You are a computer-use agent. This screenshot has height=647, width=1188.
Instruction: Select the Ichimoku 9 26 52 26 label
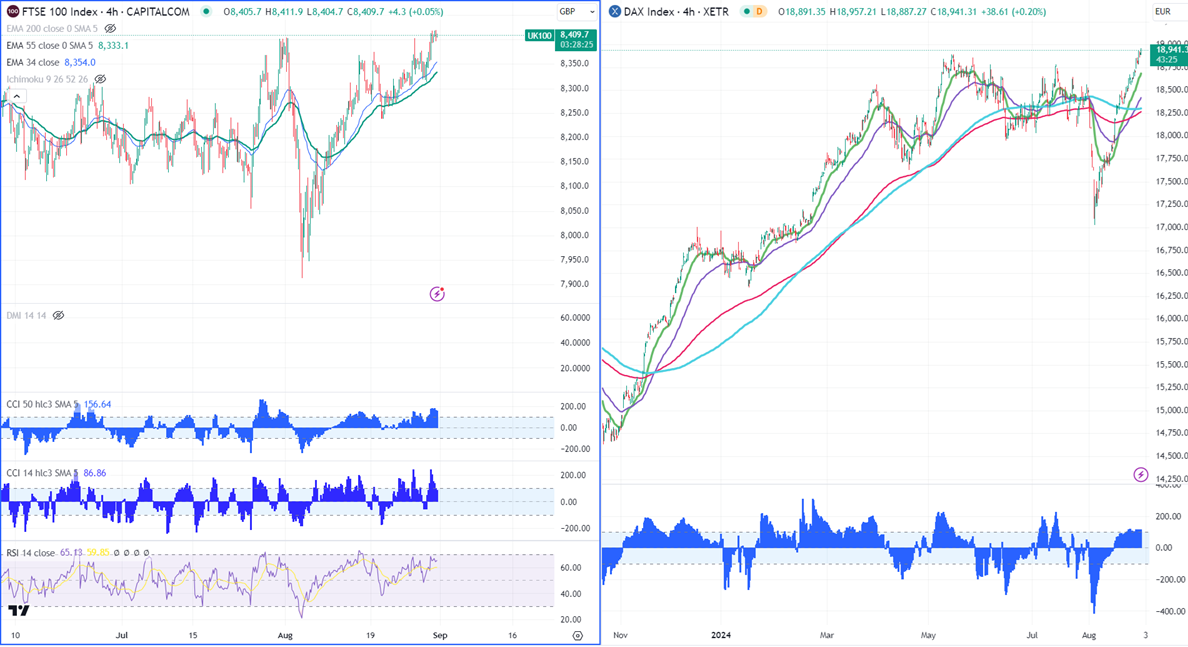click(47, 79)
